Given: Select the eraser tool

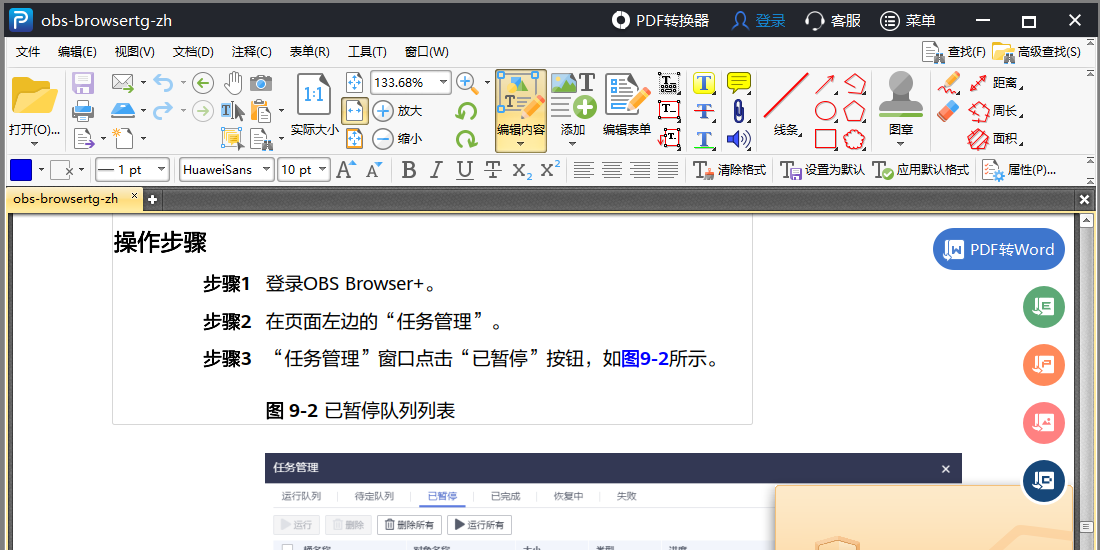Looking at the screenshot, I should click(948, 111).
